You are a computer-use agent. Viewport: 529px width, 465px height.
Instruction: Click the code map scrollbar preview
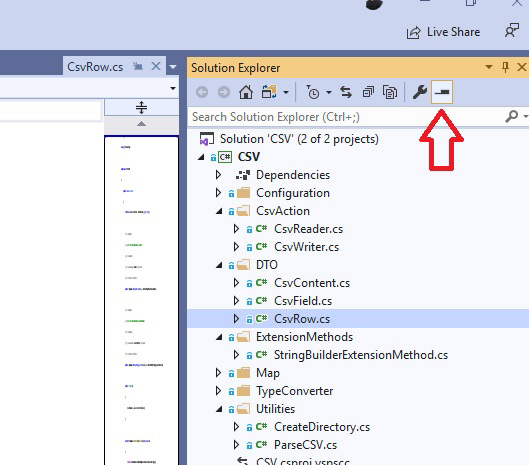point(141,300)
